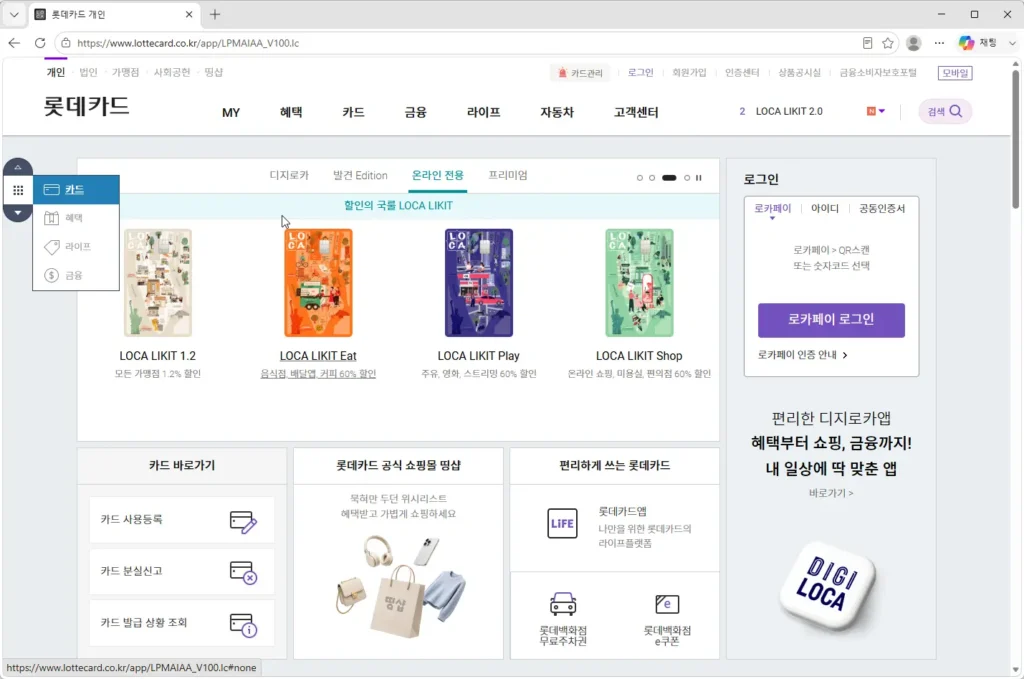This screenshot has height=679, width=1024.
Task: Open the 띵샵 shopping bag image
Action: 398,586
